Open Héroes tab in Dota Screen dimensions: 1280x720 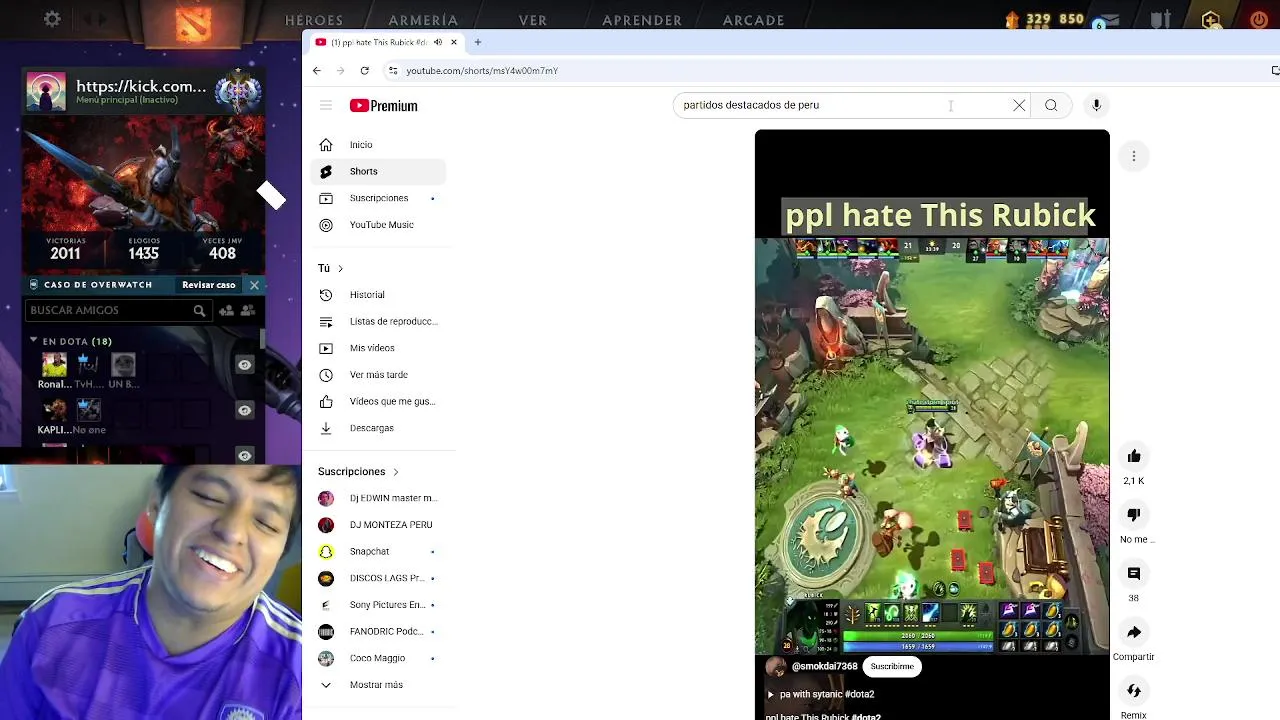314,20
